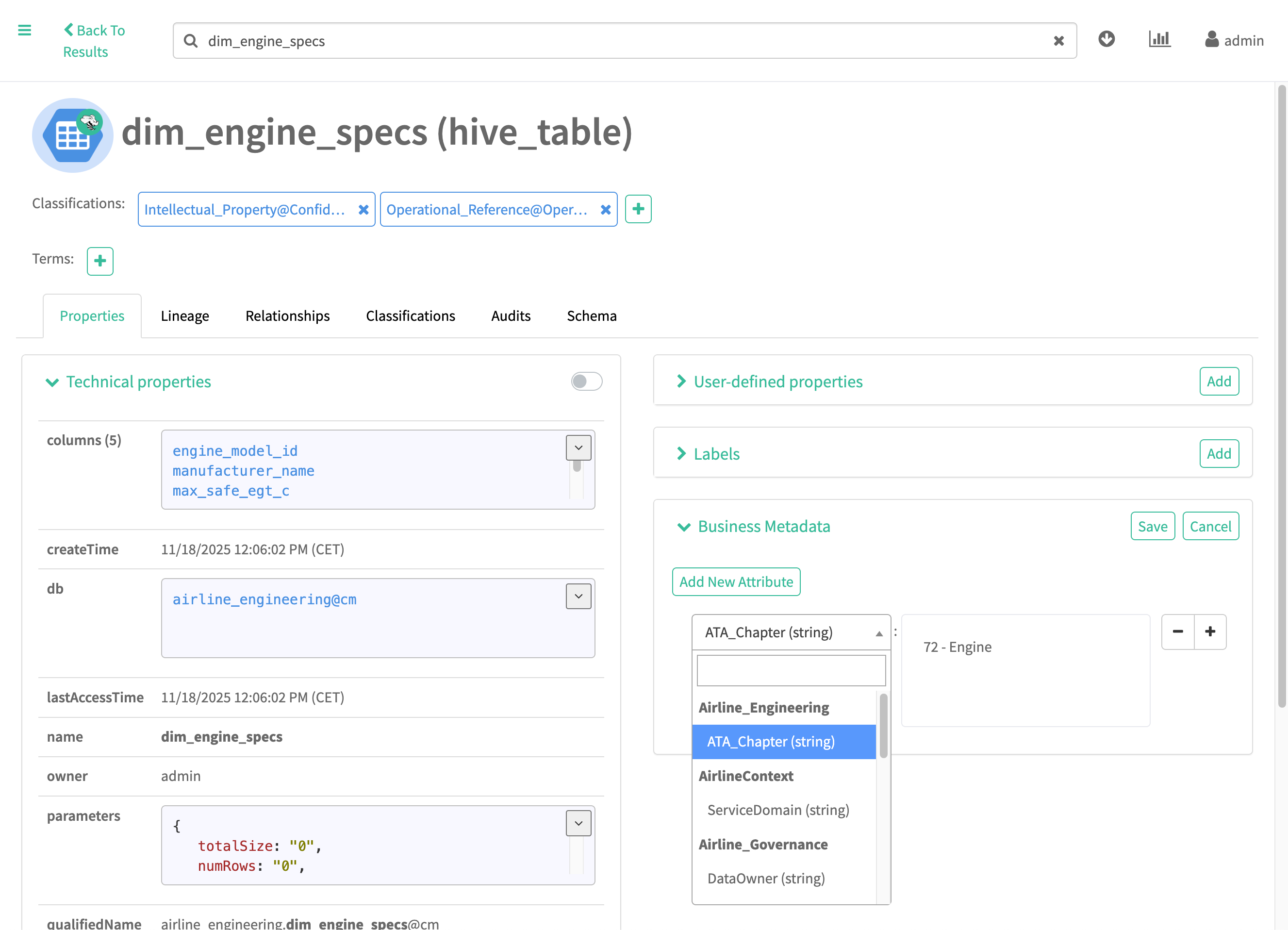This screenshot has width=1288, height=930.
Task: Open the Schema tab
Action: [591, 316]
